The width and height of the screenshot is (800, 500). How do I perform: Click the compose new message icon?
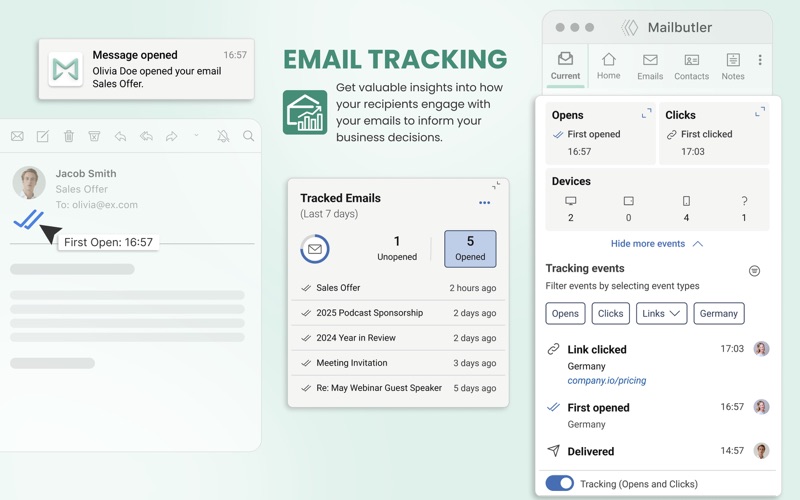[43, 136]
